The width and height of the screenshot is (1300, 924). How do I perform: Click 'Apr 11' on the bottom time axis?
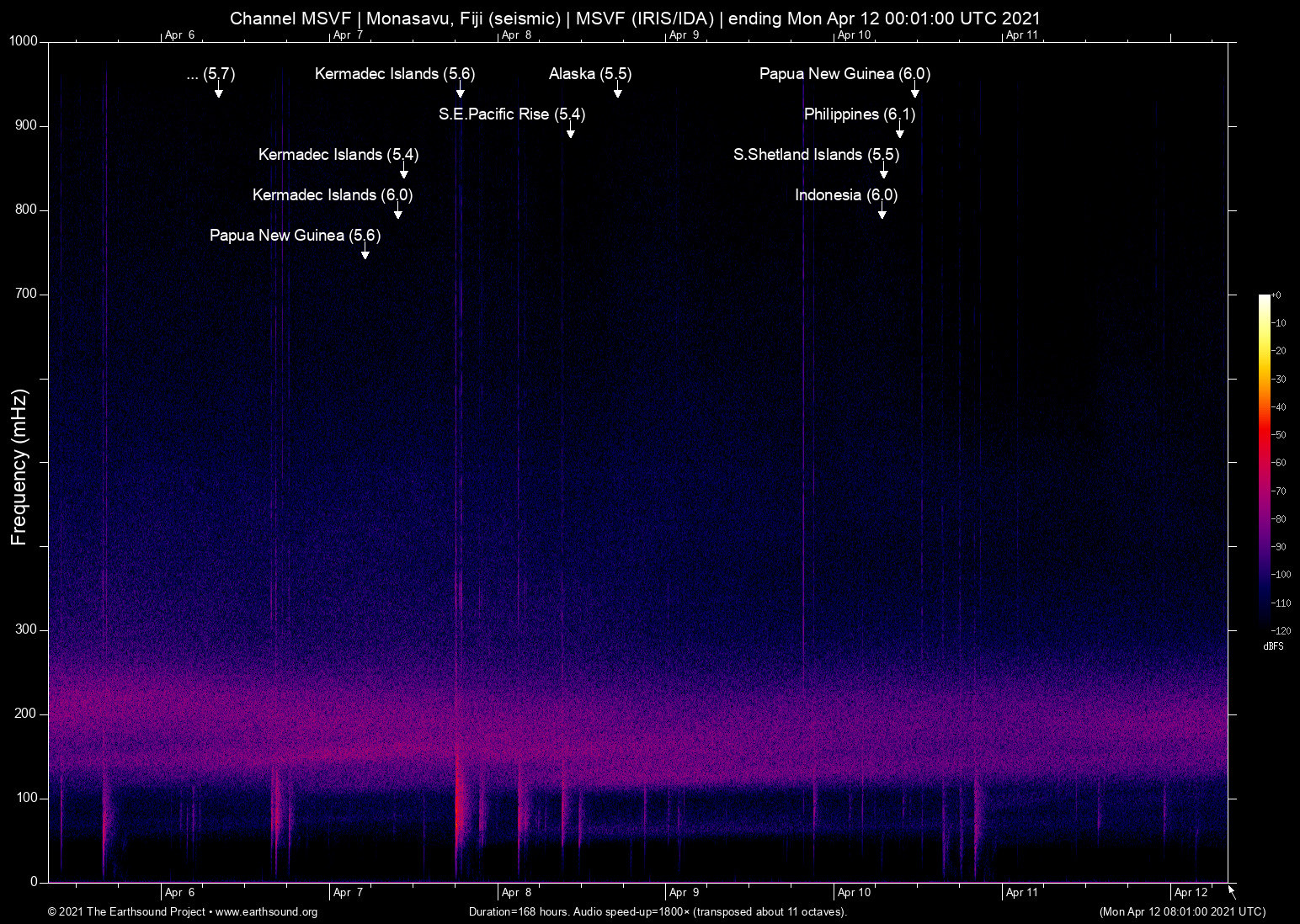pos(1022,893)
